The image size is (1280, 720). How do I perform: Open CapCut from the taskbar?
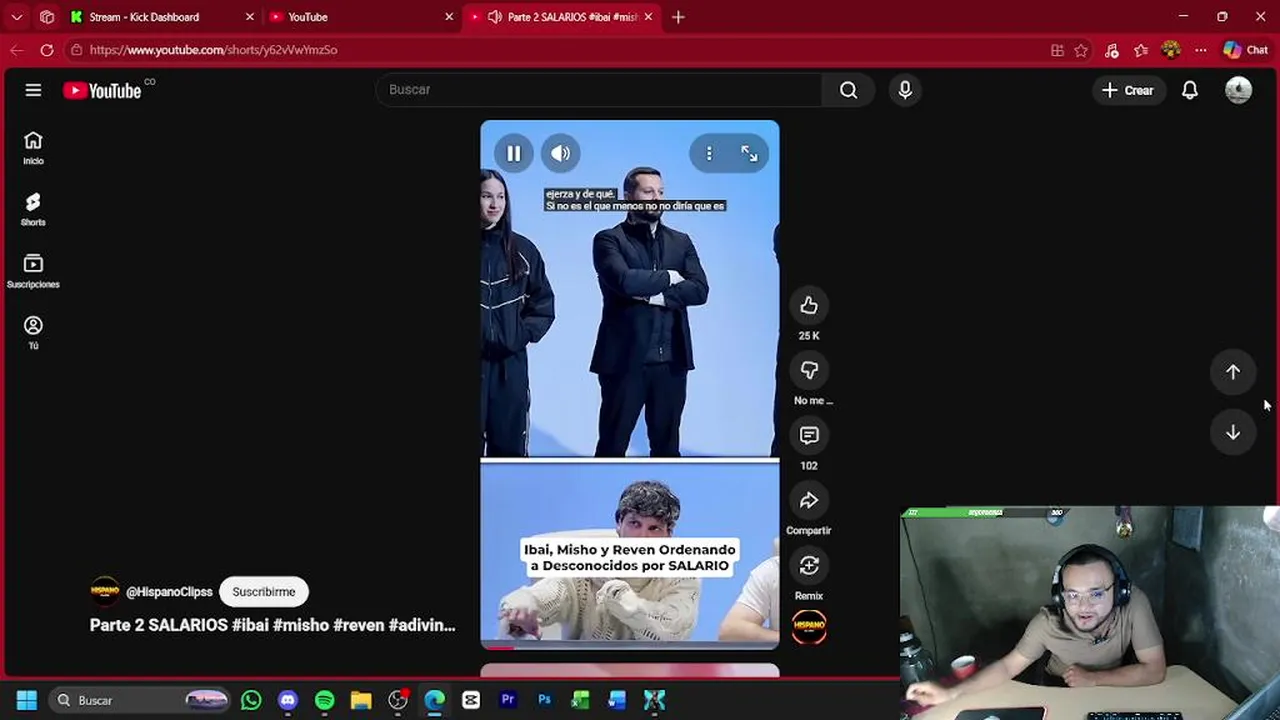(x=471, y=700)
